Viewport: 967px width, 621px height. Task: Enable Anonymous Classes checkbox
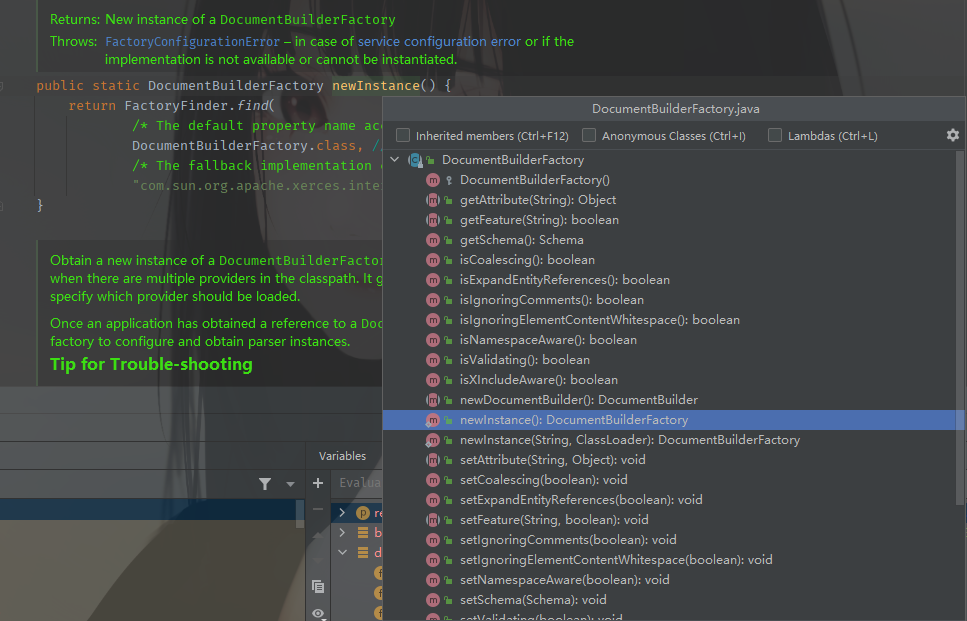point(589,135)
